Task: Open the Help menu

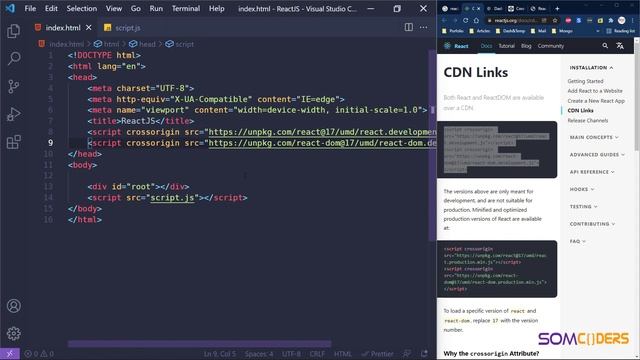Action: [x=216, y=8]
